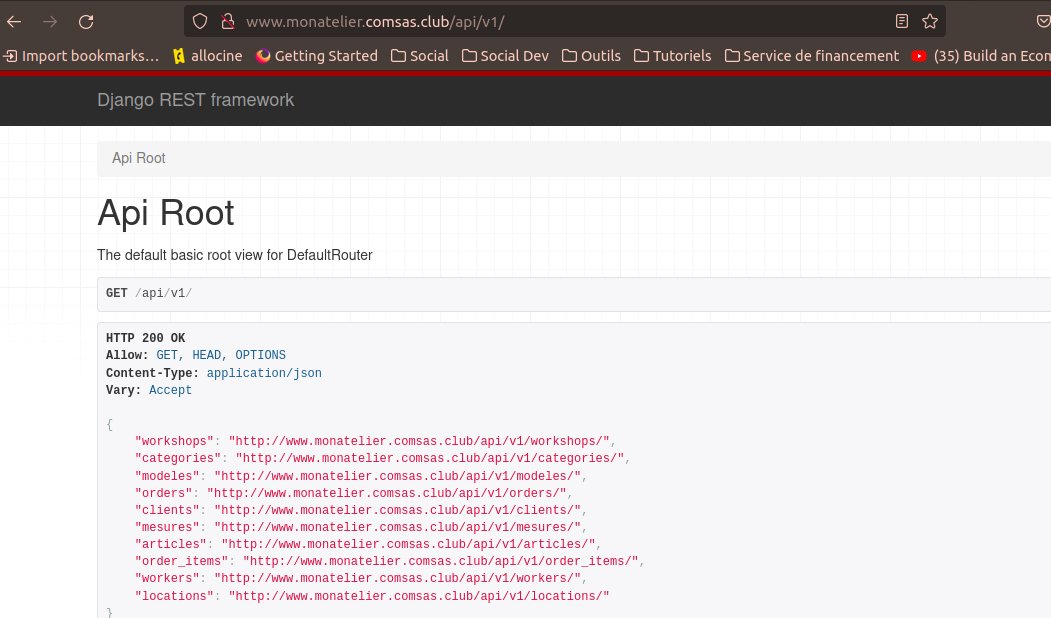Click the Api Root breadcrumb
The image size is (1051, 618).
(139, 158)
